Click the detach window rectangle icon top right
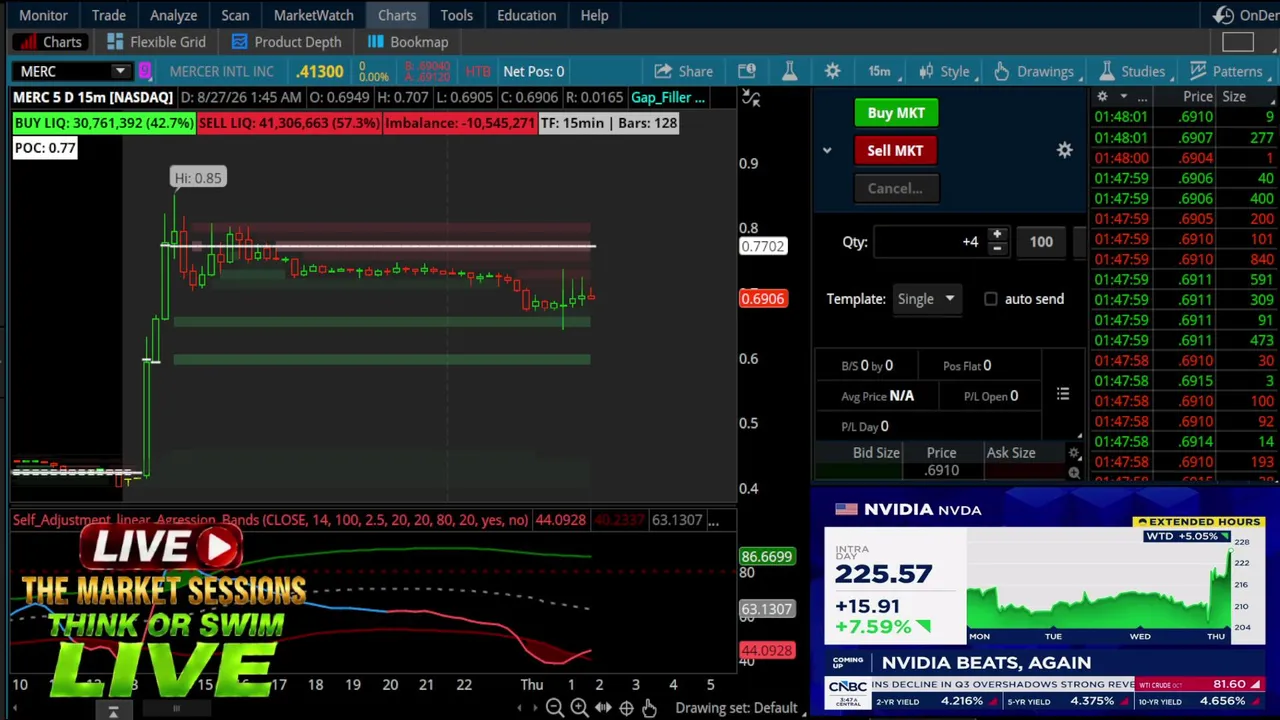 1238,42
